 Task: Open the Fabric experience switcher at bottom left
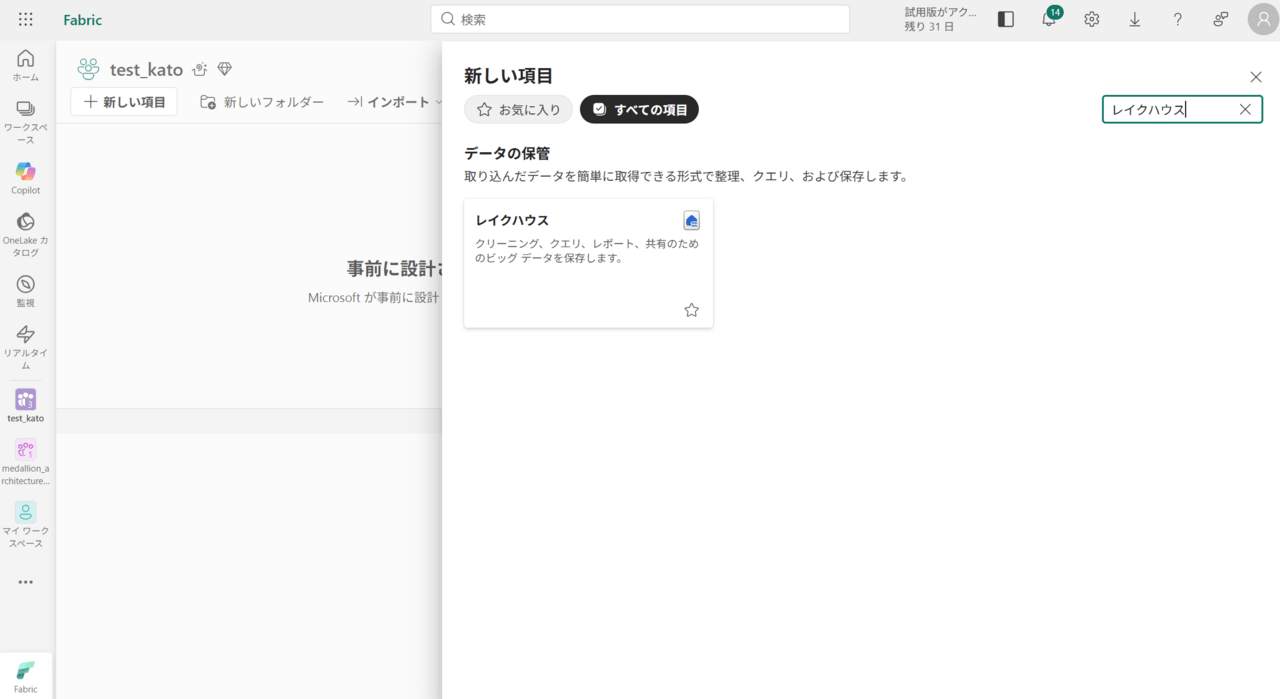[x=26, y=676]
